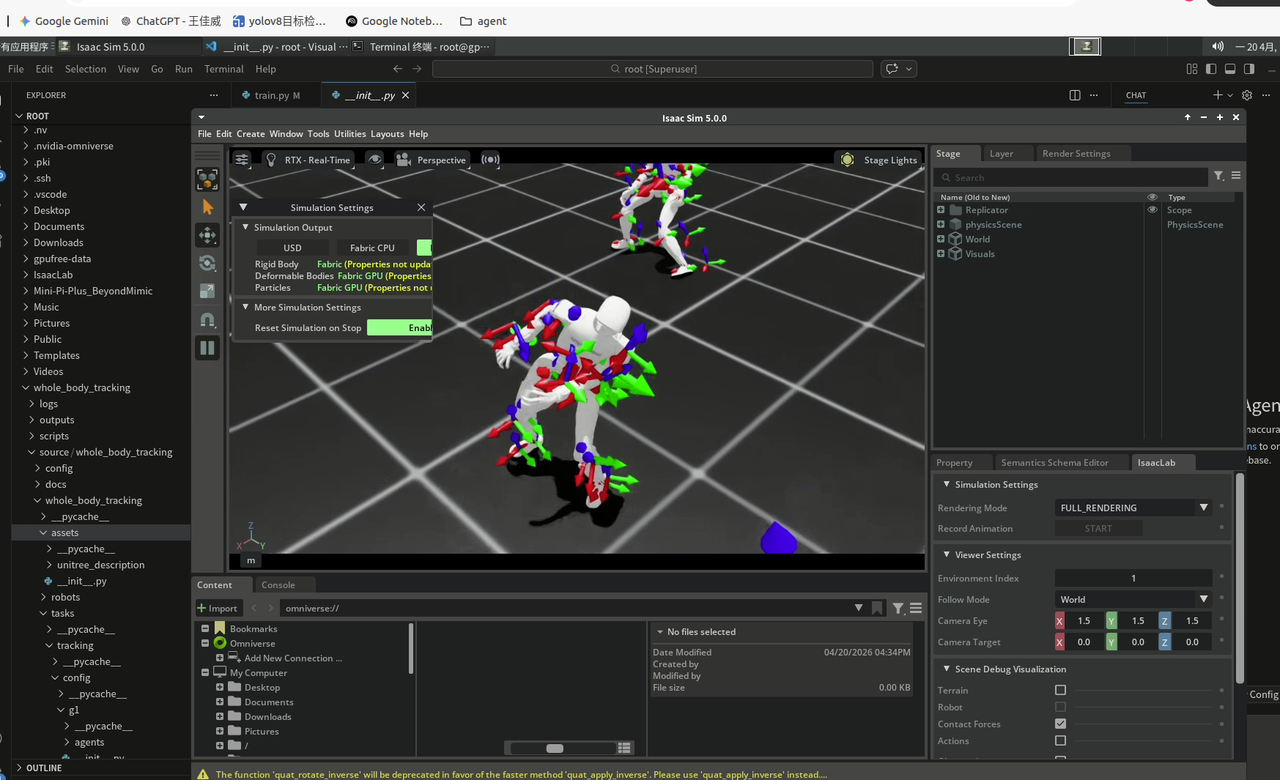Open viewport settings sliders icon
Viewport: 1280px width, 780px height.
point(242,159)
